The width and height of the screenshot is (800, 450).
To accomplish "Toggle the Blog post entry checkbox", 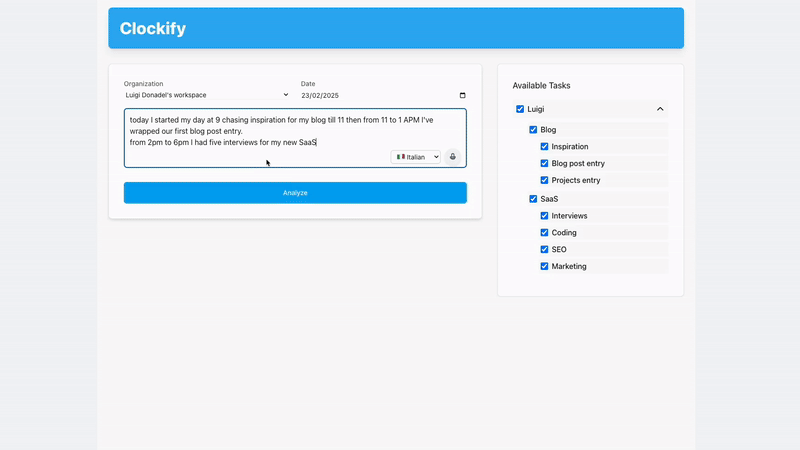I will click(544, 163).
